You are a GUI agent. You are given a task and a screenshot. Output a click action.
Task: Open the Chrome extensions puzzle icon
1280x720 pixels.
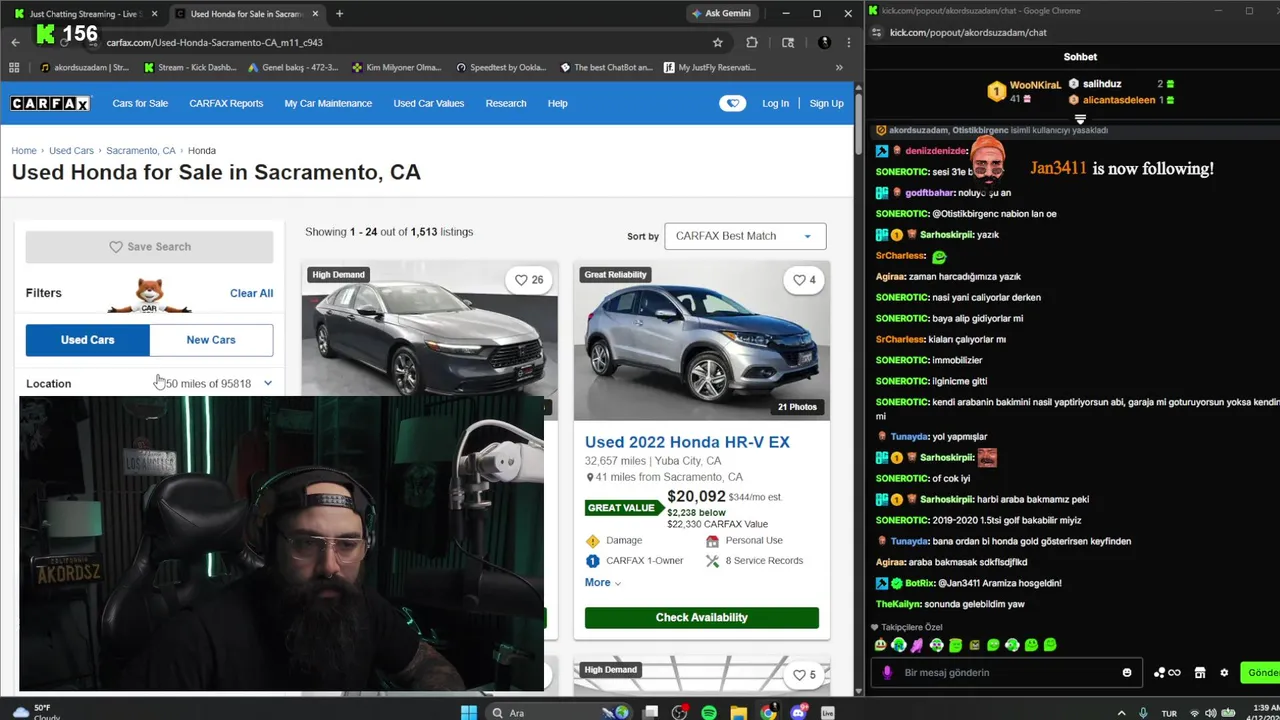(752, 43)
